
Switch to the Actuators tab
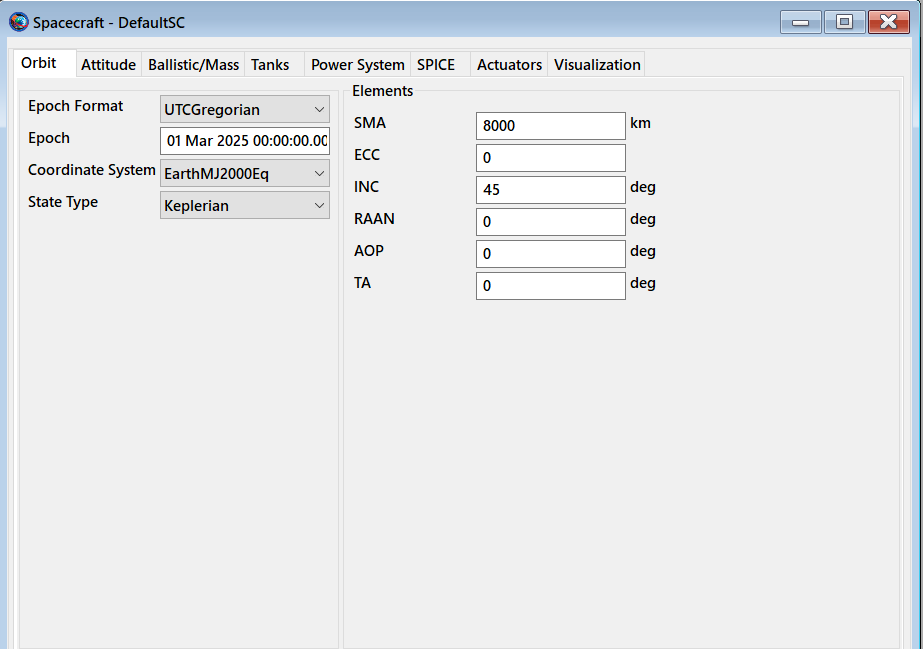[509, 65]
